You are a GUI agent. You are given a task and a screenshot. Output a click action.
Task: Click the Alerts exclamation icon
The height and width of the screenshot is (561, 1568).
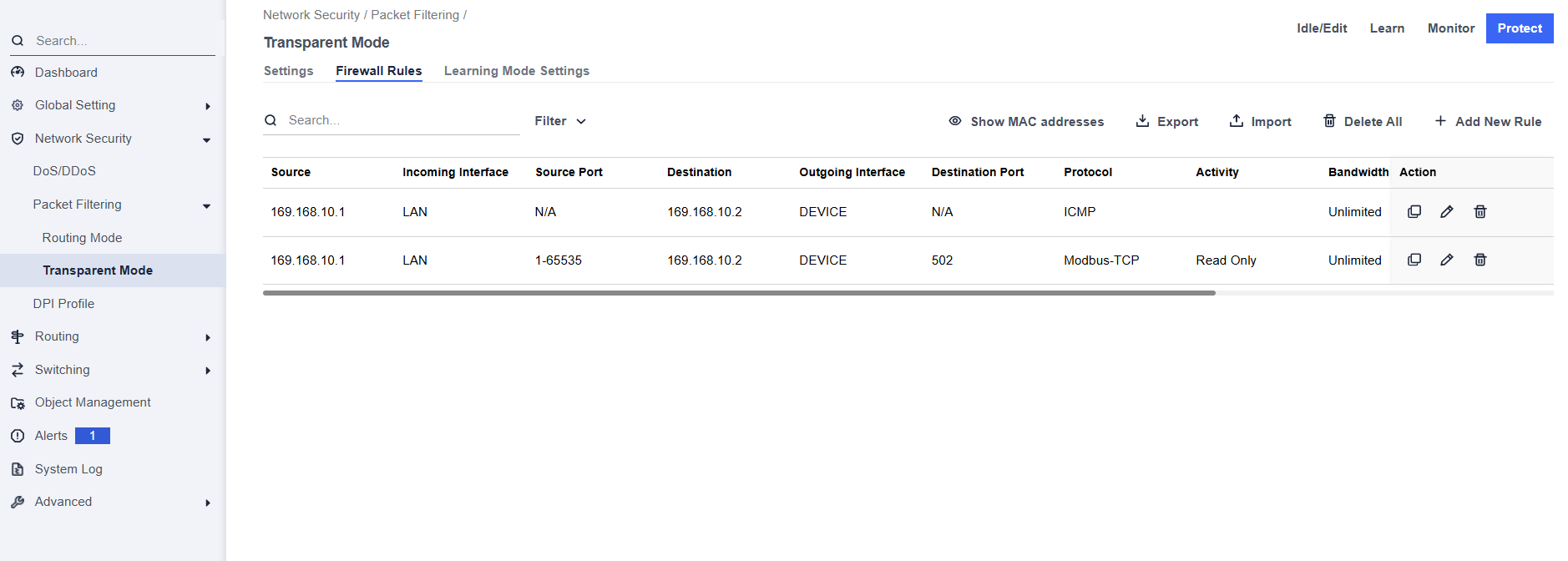click(x=18, y=436)
